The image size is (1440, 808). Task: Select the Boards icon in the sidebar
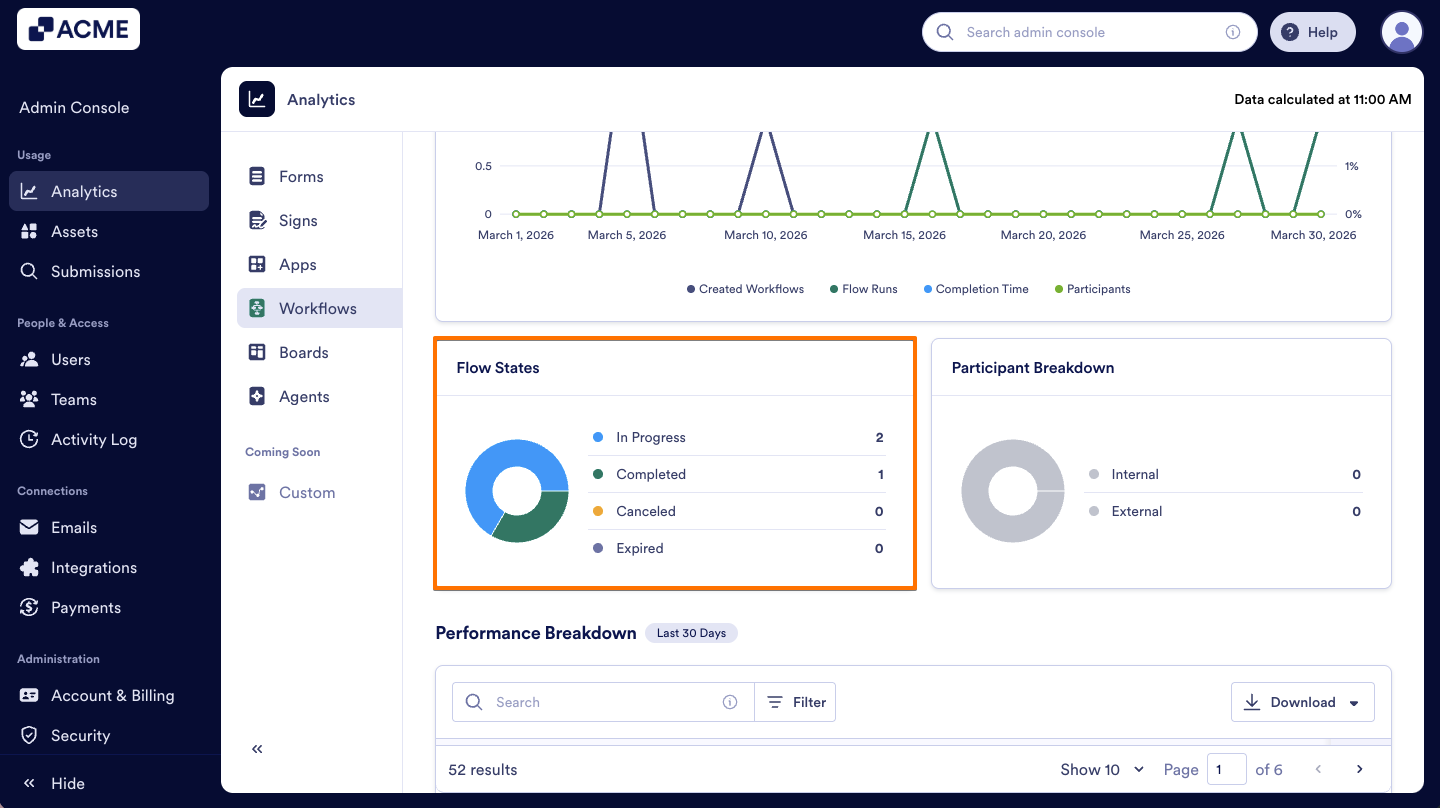(257, 352)
